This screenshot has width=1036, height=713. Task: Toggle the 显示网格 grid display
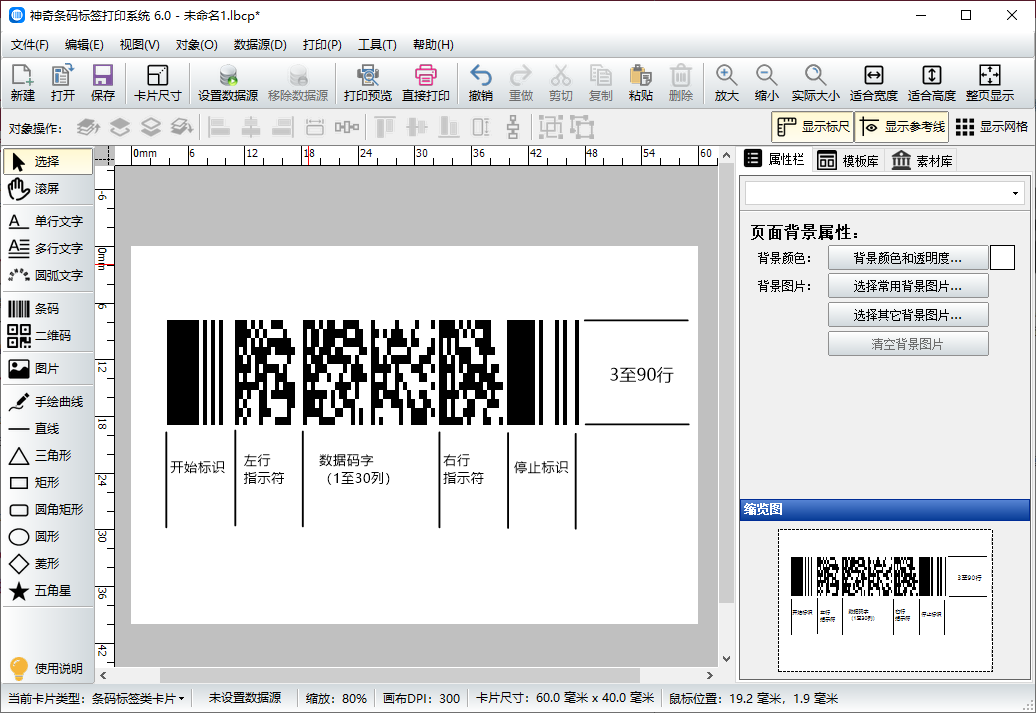point(992,127)
